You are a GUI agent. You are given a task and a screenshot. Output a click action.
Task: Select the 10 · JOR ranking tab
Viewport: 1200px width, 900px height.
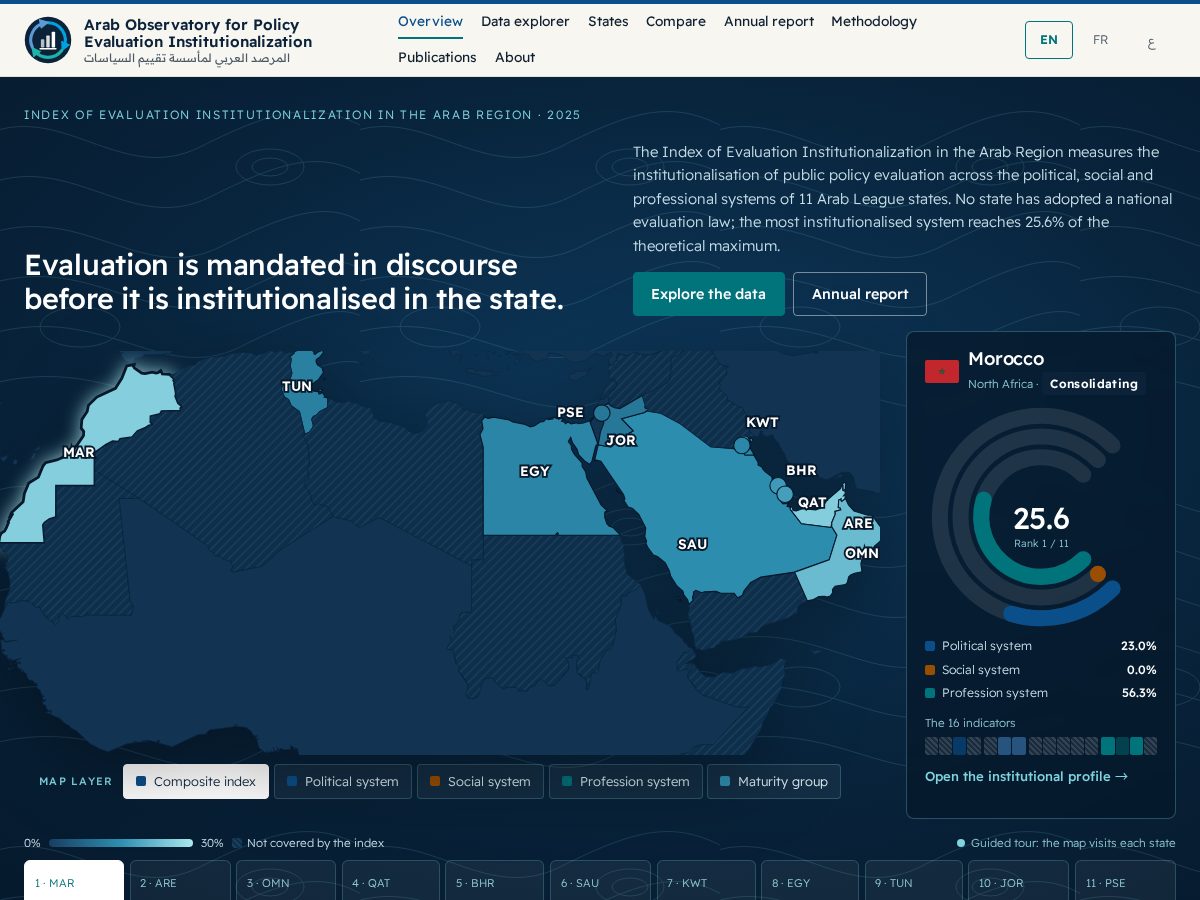(x=1018, y=881)
